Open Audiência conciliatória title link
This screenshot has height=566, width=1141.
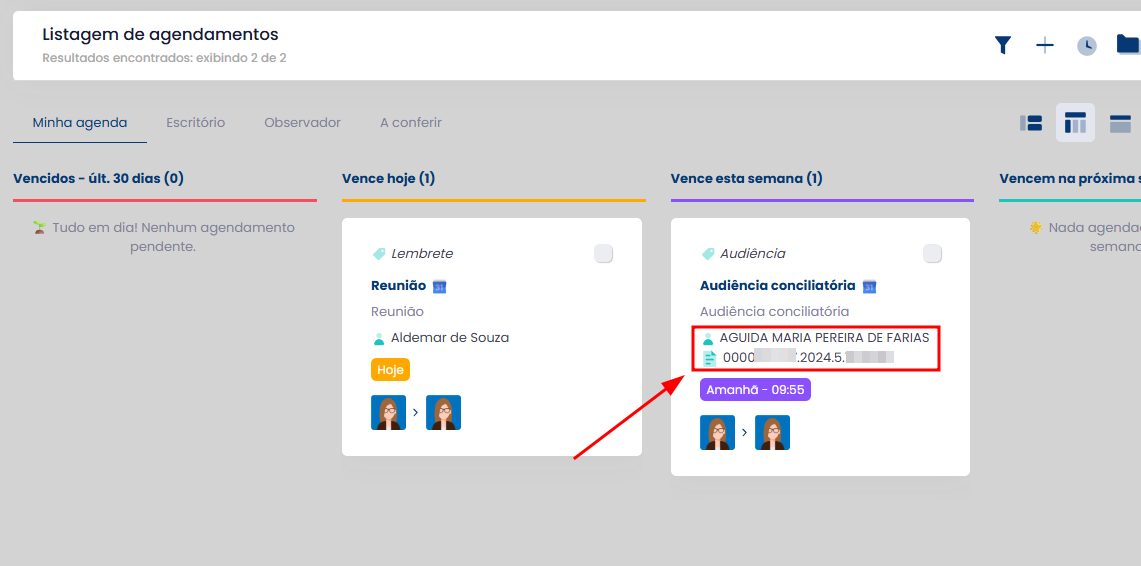pyautogui.click(x=777, y=286)
